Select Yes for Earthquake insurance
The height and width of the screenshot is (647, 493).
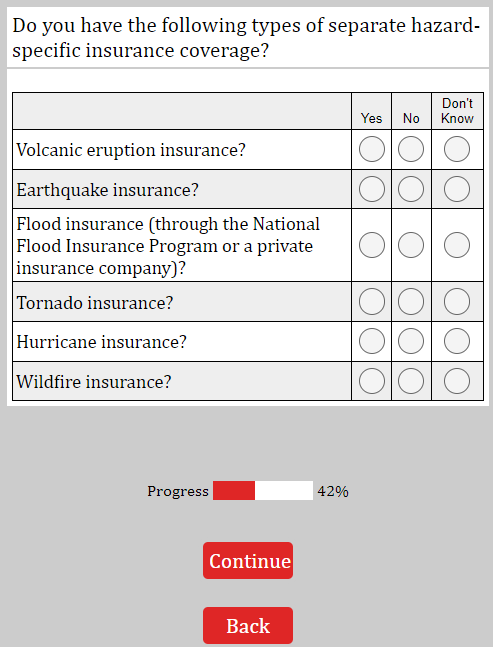tap(372, 189)
